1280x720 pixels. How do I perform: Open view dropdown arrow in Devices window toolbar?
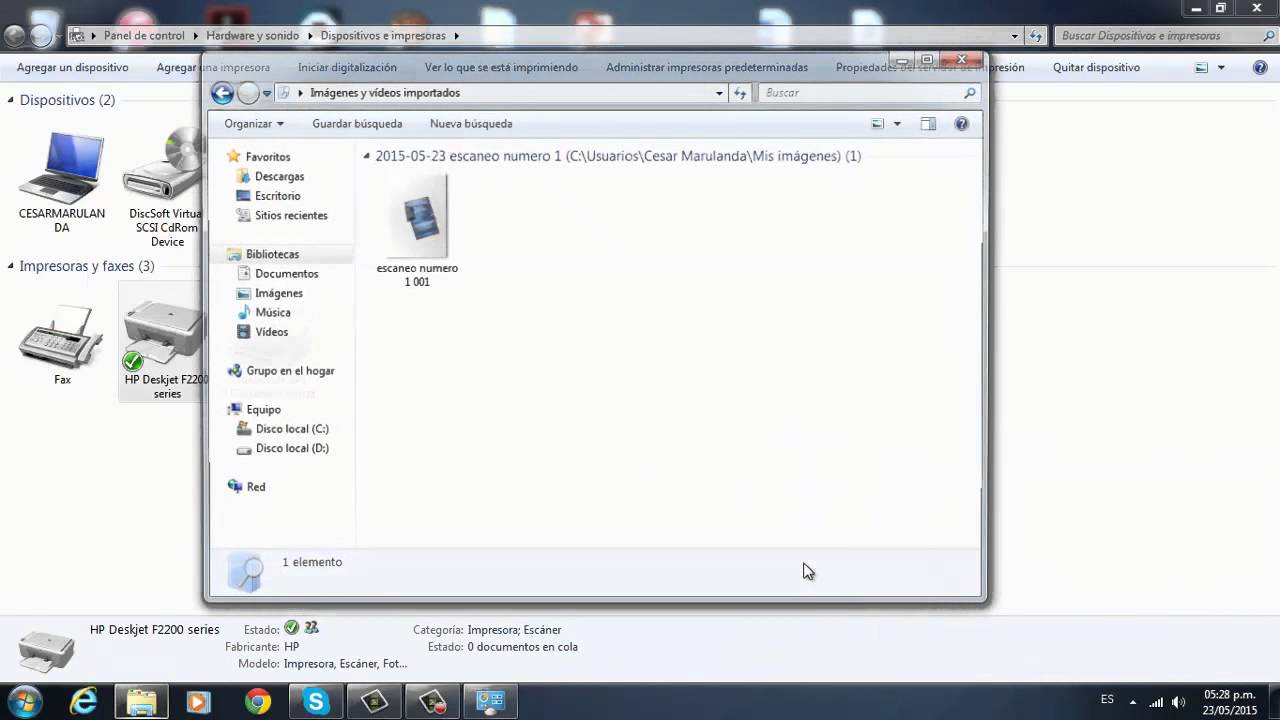point(1221,68)
